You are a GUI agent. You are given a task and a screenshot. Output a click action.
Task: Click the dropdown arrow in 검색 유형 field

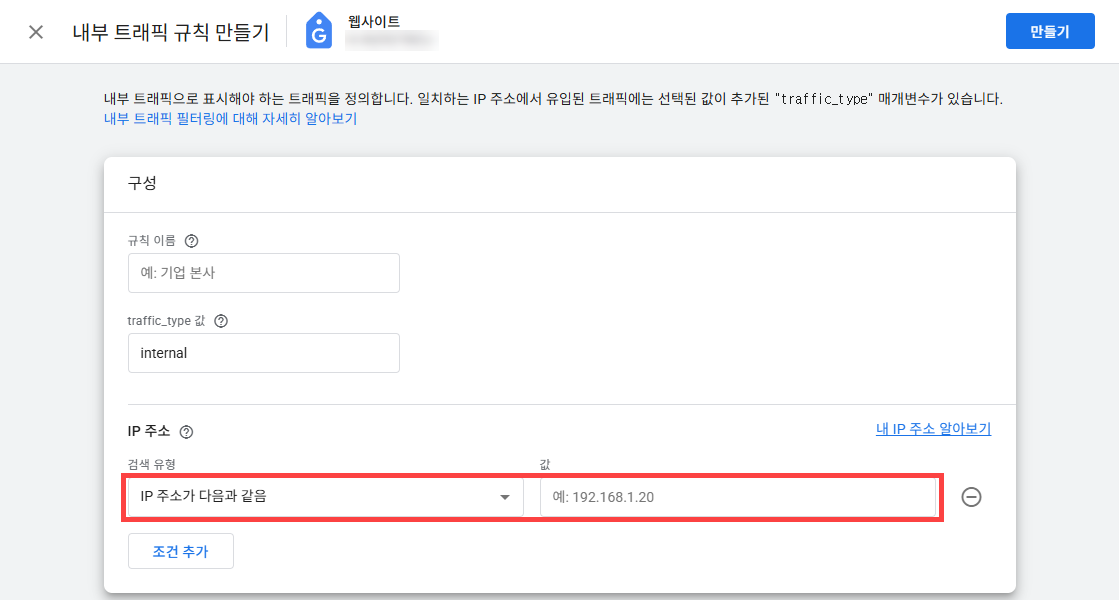click(505, 497)
